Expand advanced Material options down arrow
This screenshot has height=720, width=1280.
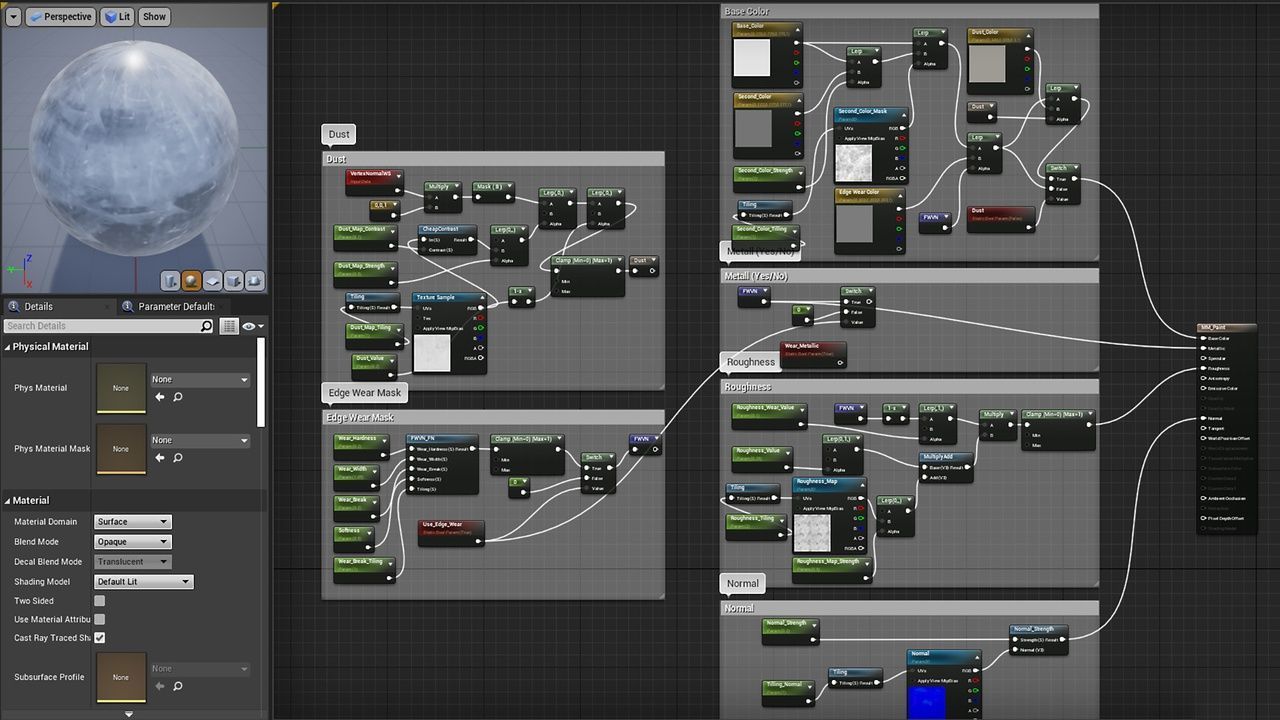(x=129, y=714)
